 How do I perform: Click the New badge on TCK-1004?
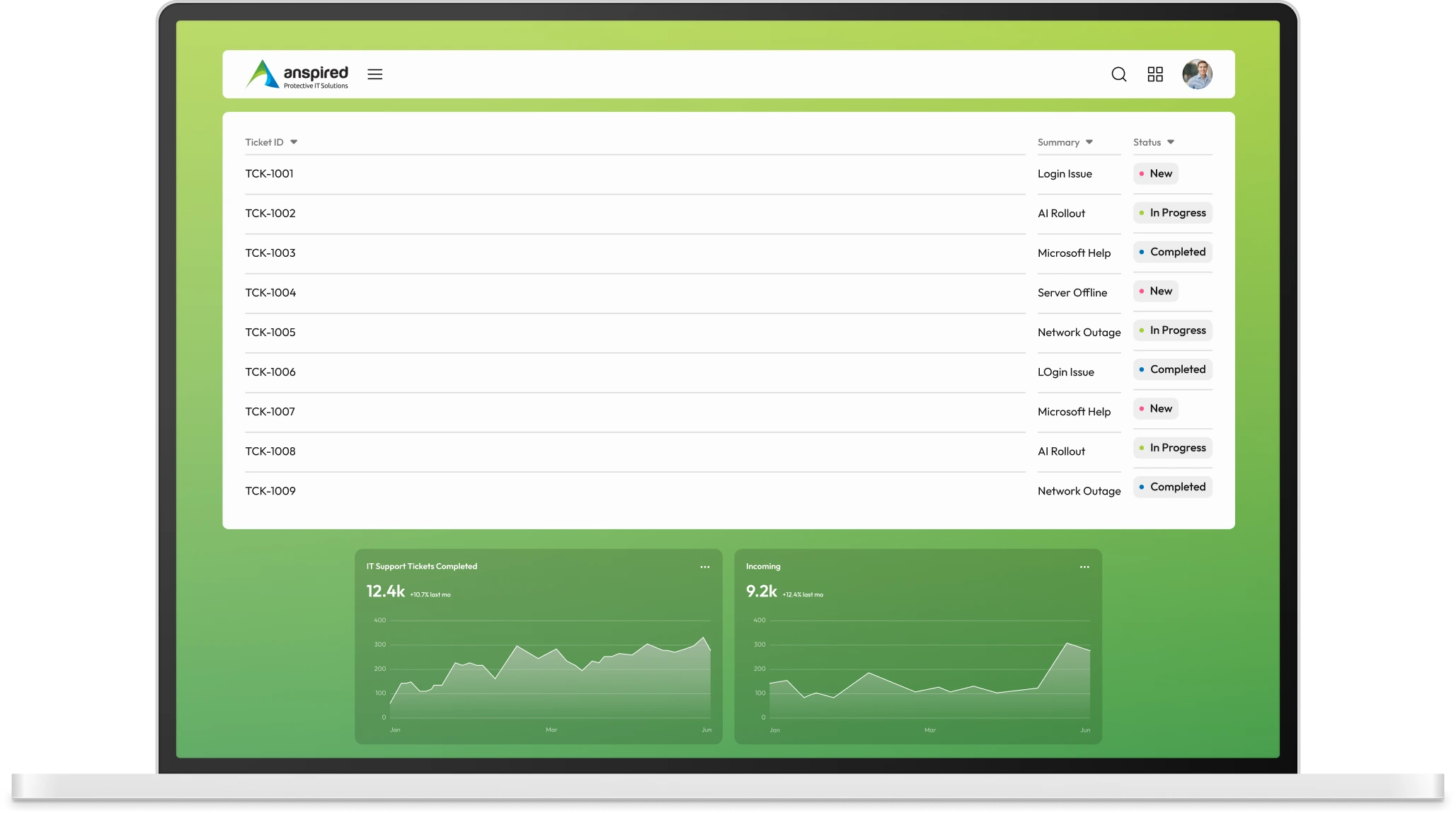[x=1155, y=291]
